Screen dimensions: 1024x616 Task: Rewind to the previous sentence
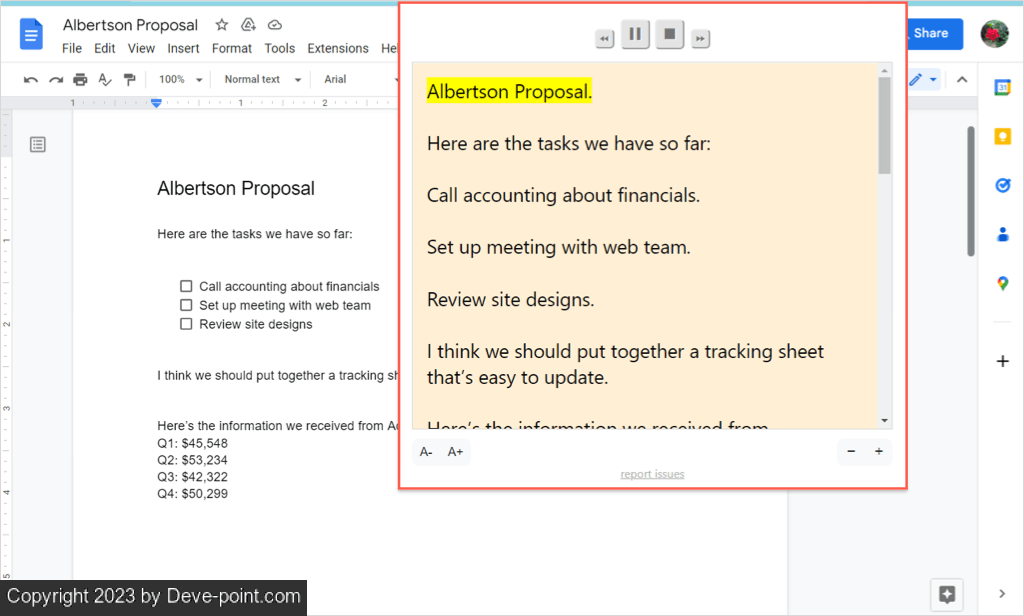[x=604, y=39]
